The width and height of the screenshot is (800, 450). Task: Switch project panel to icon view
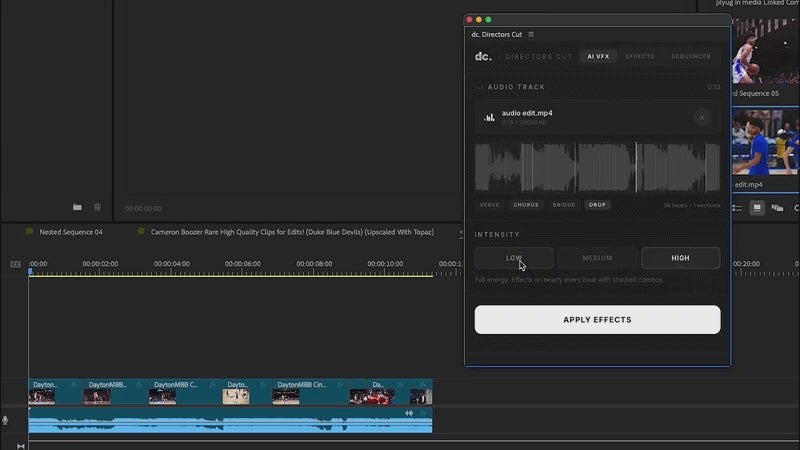pos(758,207)
